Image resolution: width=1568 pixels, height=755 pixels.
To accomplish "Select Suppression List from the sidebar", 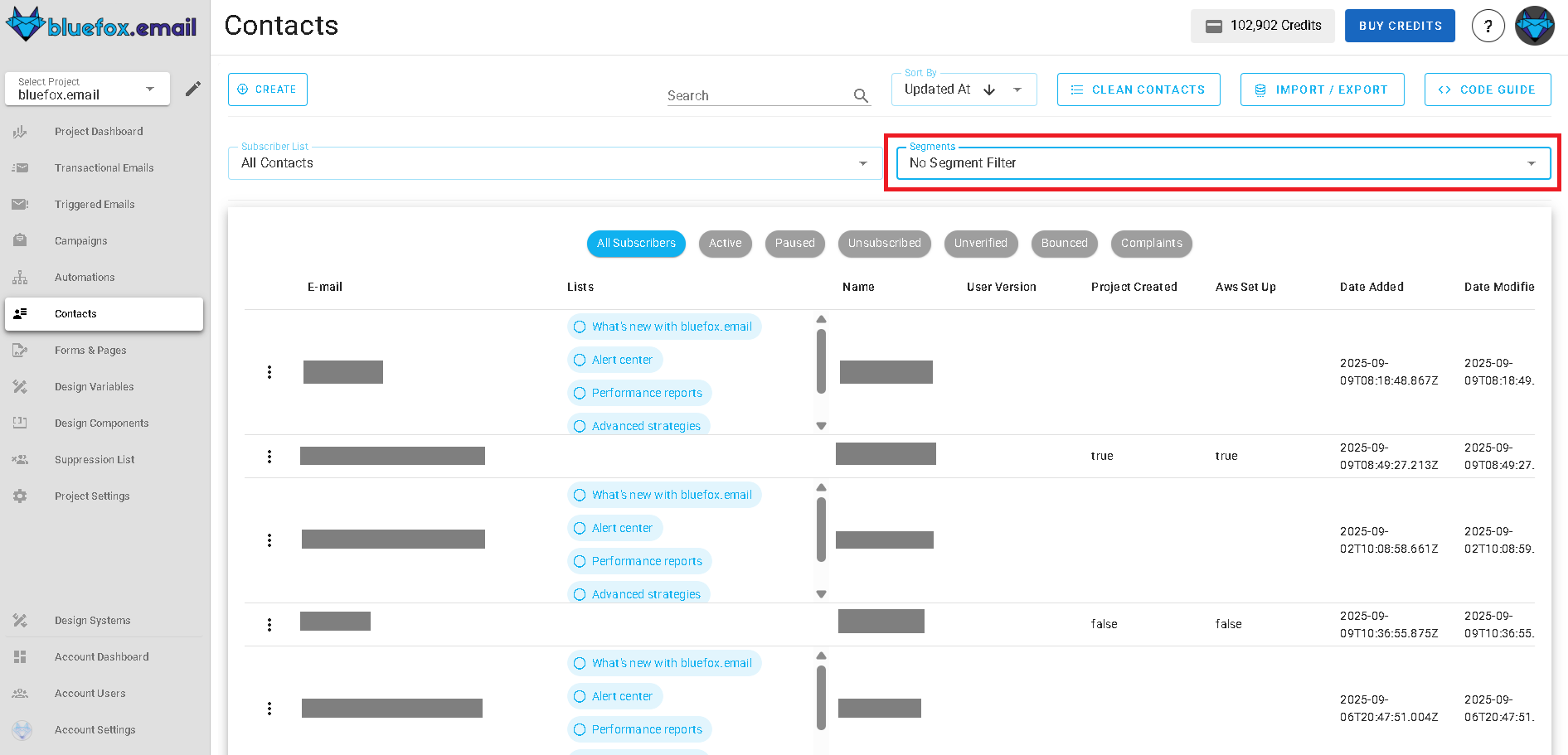I will click(94, 459).
